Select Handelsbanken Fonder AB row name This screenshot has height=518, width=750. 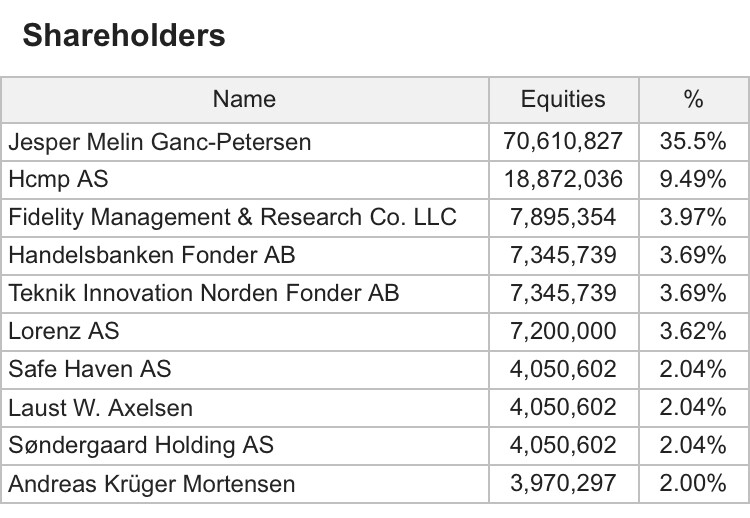tap(152, 256)
